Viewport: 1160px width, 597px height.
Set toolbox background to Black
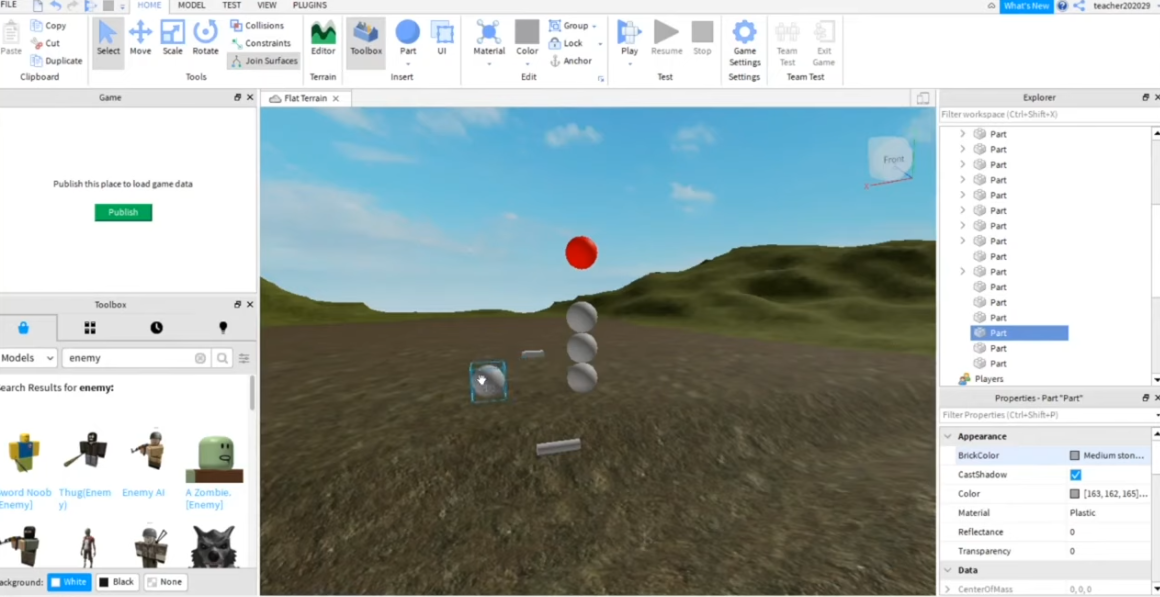coord(118,582)
